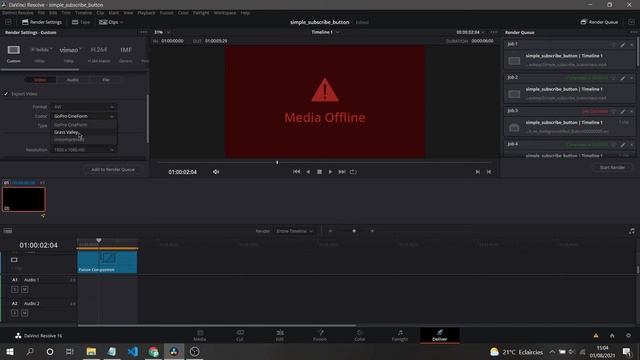
Task: Choose the Vimeo render preset
Action: [70, 50]
